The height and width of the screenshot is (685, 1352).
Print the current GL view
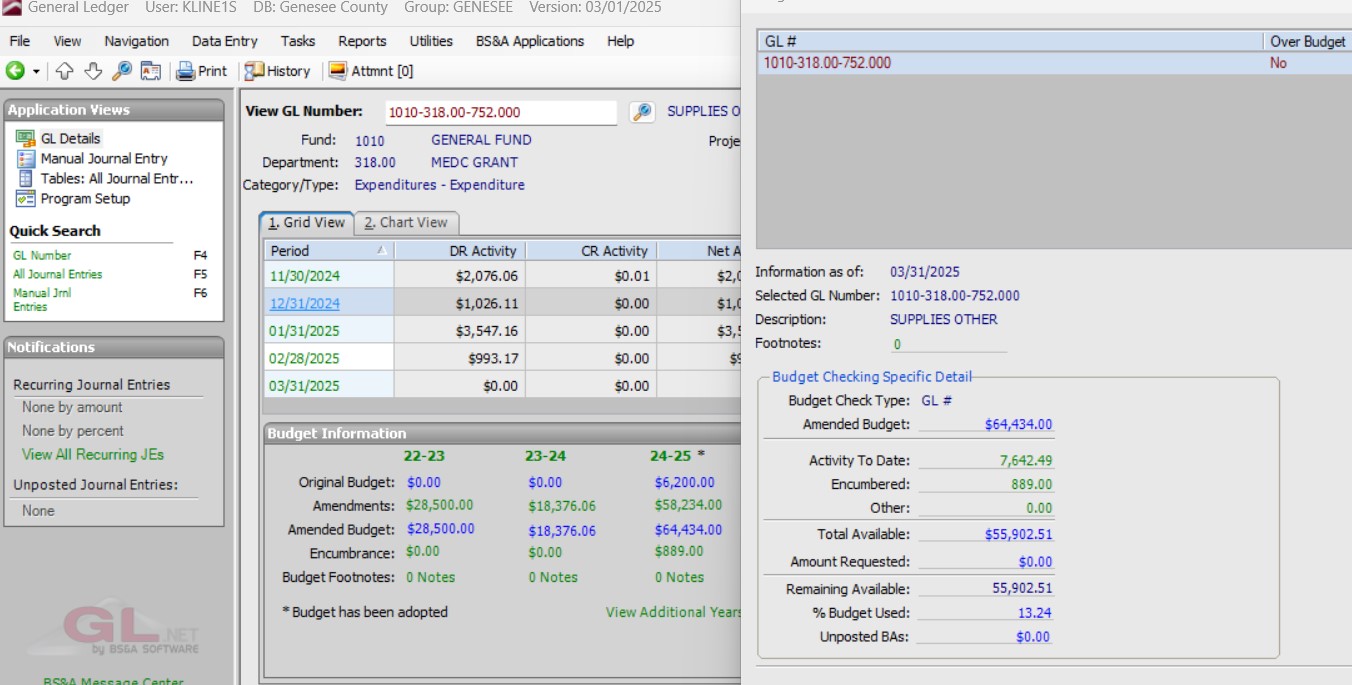coord(202,71)
